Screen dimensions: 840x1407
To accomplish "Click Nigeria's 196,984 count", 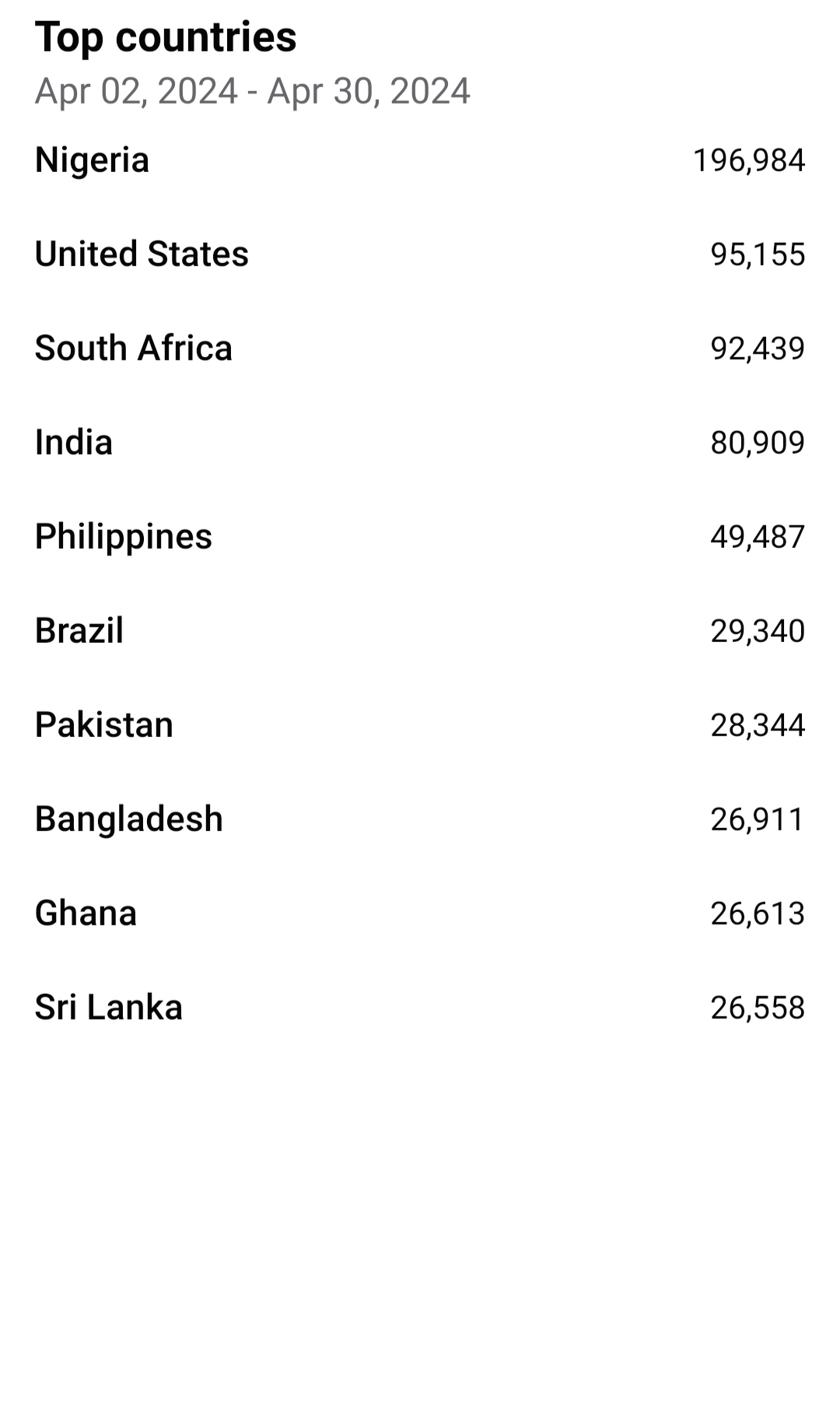I will point(749,160).
